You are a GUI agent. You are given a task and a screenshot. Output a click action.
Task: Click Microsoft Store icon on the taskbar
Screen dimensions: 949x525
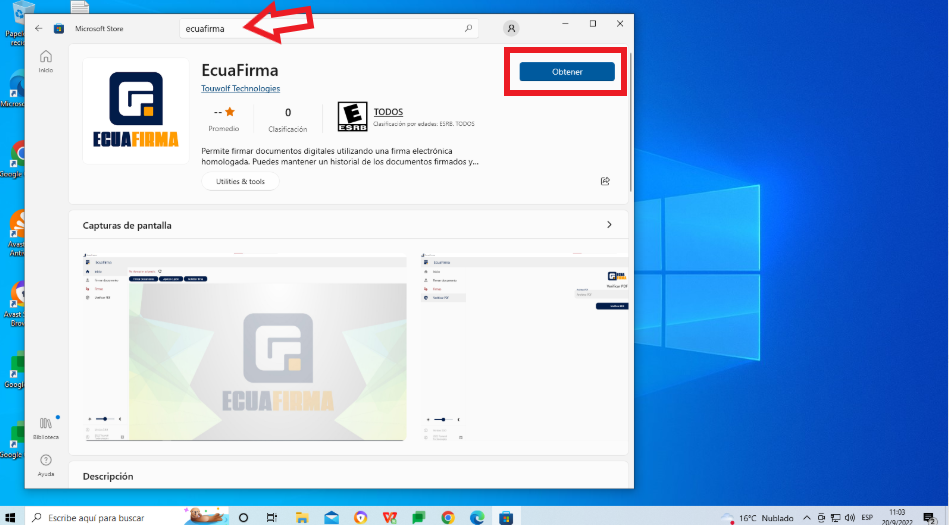[506, 517]
